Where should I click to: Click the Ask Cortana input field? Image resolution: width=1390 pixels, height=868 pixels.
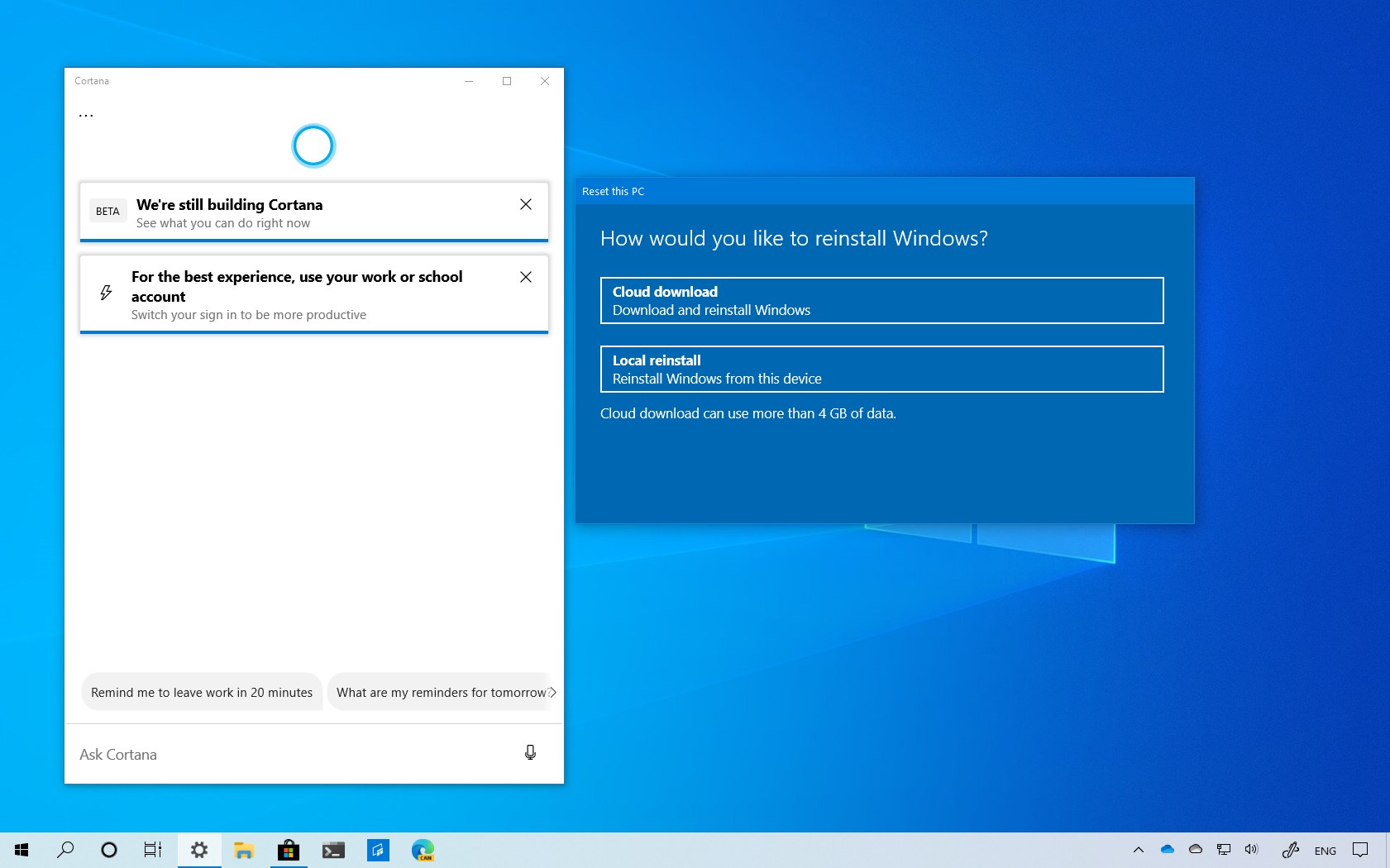[248, 753]
